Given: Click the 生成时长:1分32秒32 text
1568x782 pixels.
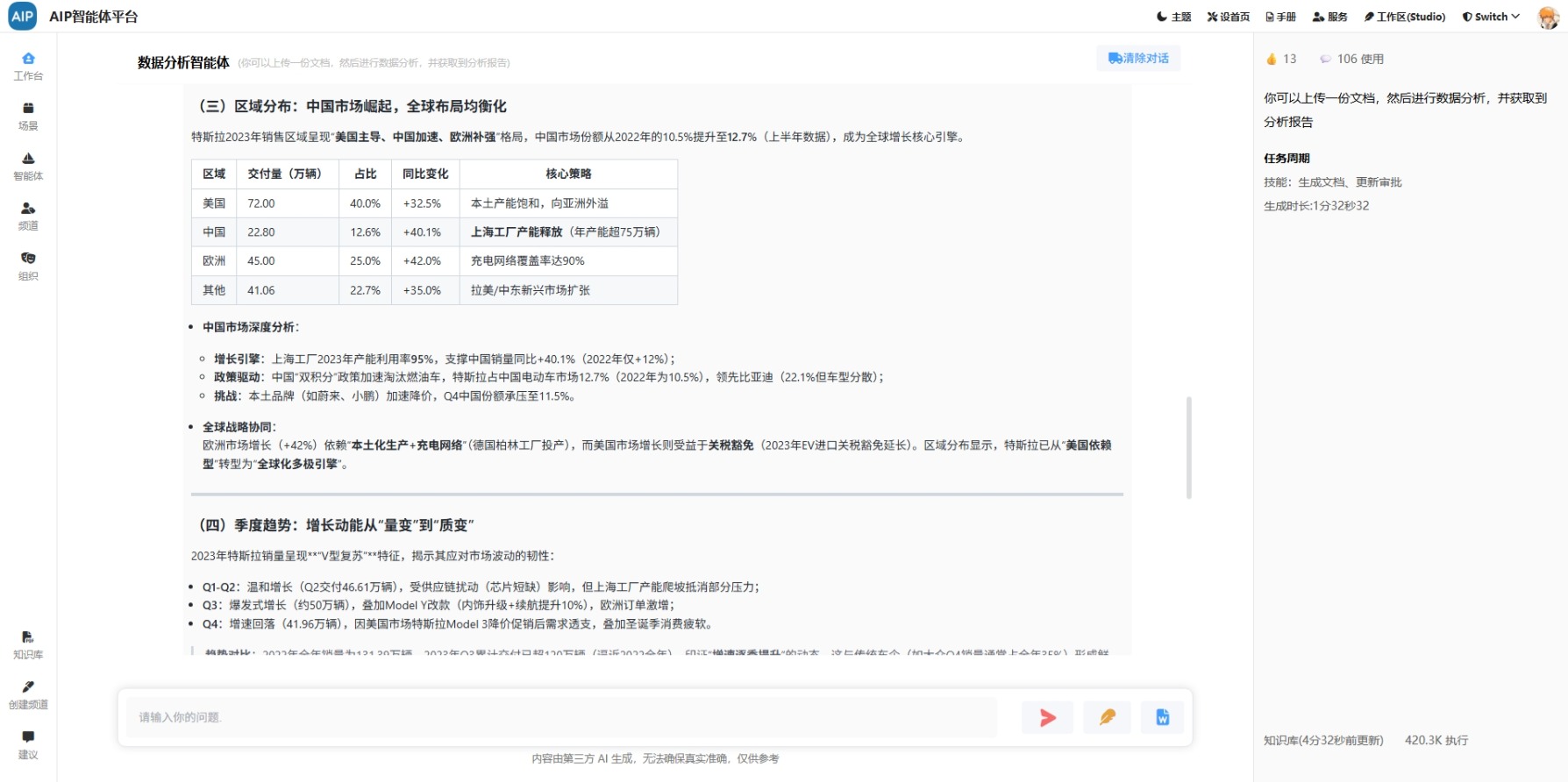Looking at the screenshot, I should click(1316, 206).
